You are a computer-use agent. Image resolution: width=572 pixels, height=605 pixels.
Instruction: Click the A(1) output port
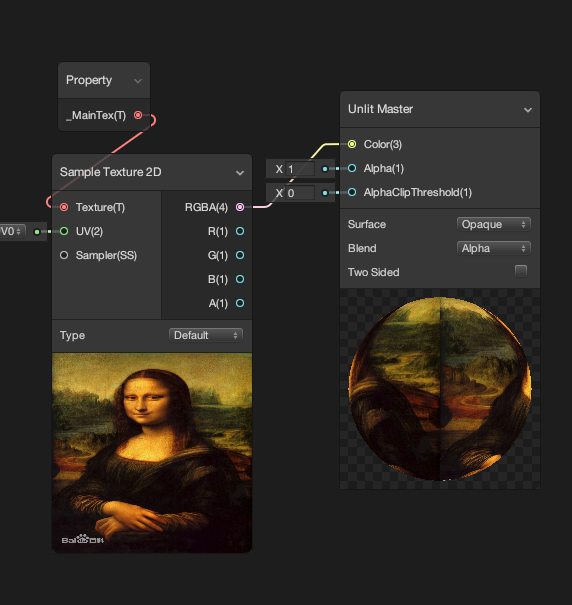(240, 303)
